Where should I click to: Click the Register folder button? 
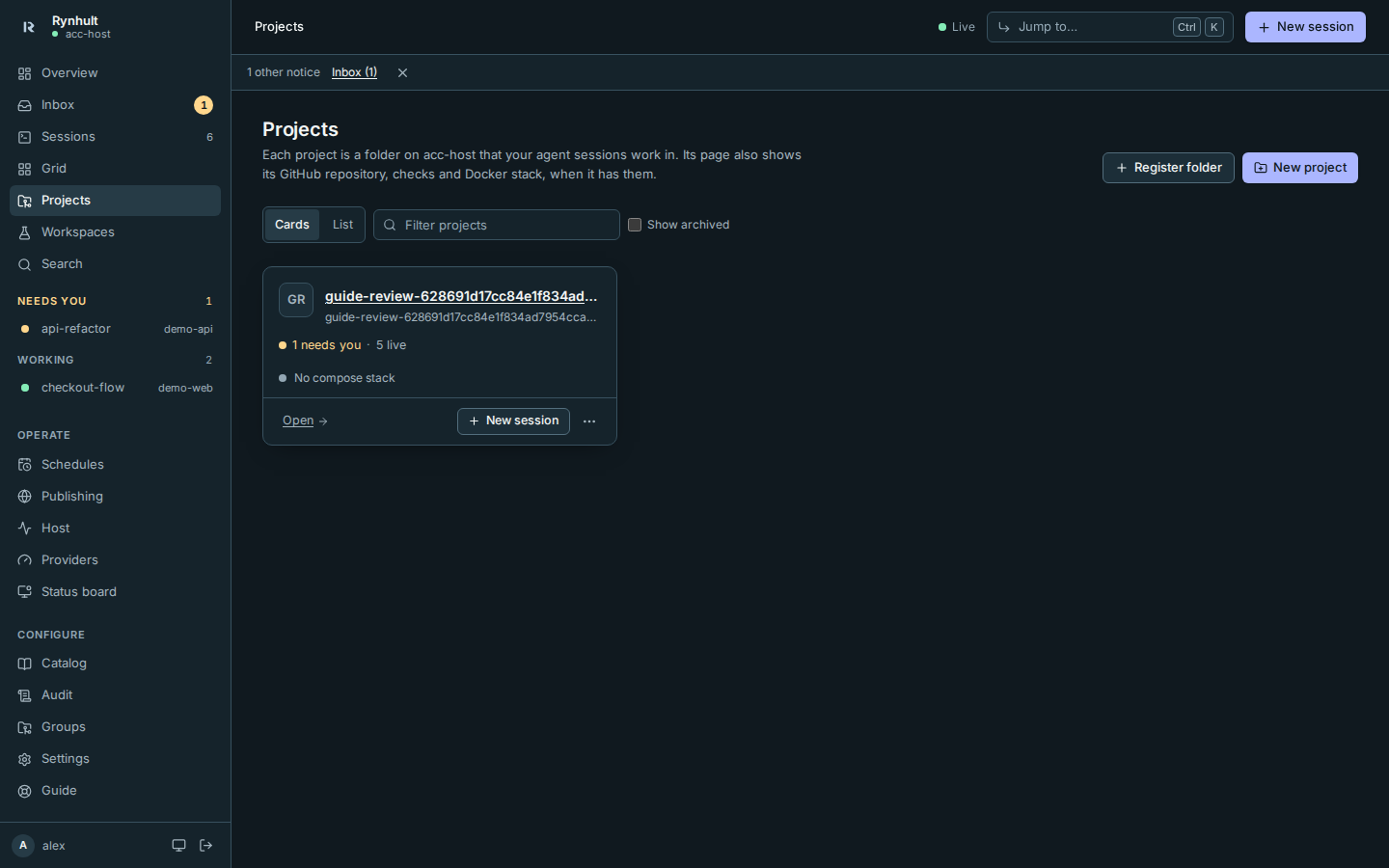click(1168, 168)
